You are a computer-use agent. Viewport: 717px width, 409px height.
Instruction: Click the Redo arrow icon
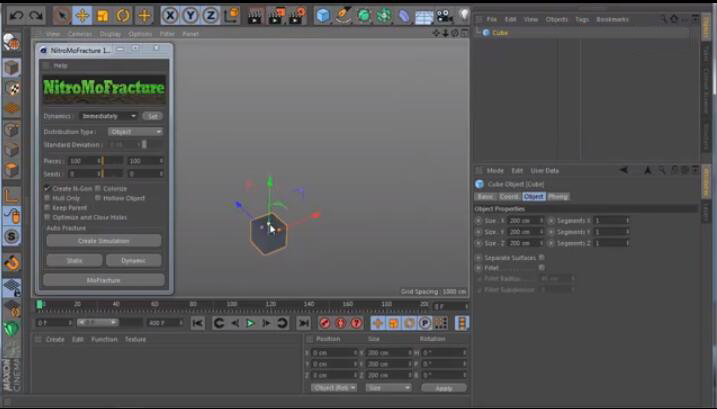[x=36, y=16]
